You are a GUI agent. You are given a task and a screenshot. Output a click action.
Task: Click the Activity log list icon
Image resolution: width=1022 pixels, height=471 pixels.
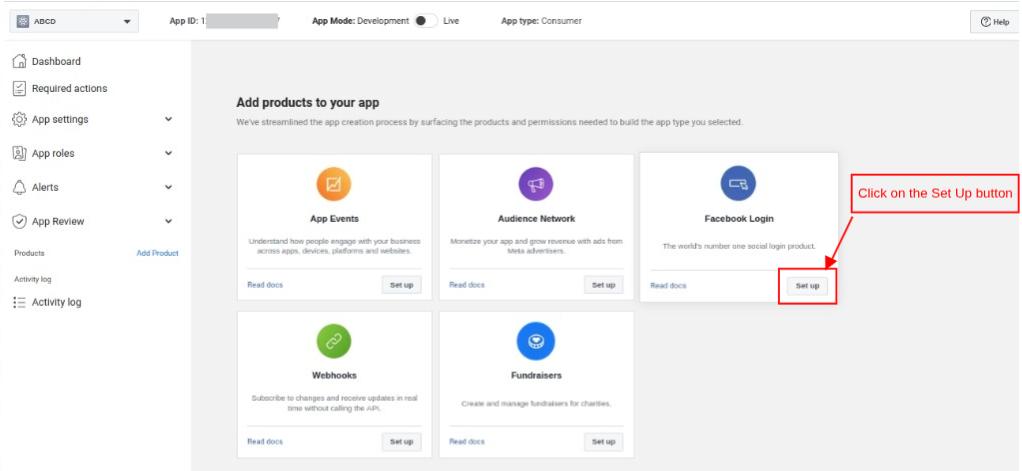click(x=20, y=302)
